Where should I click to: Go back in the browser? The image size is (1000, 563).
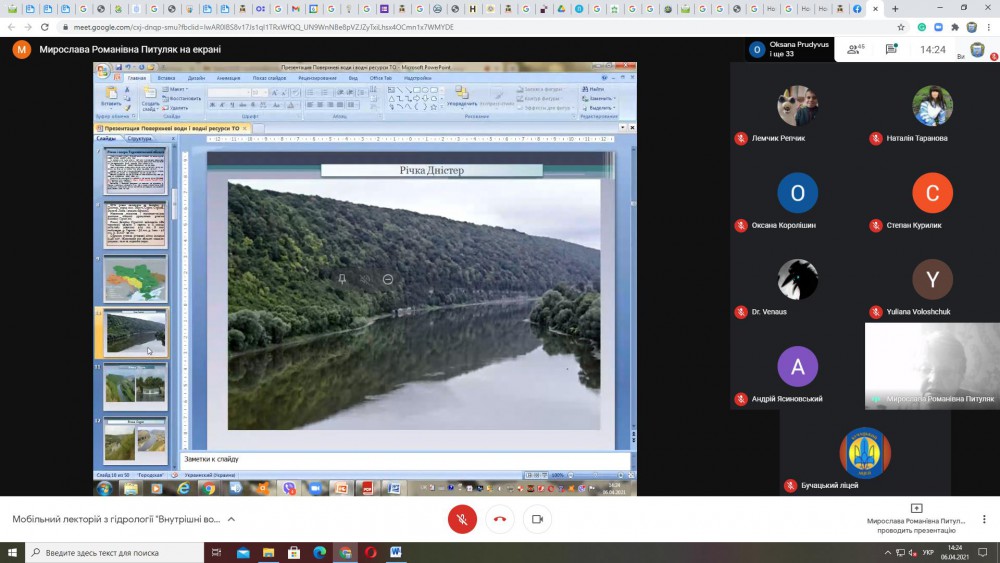(11, 27)
